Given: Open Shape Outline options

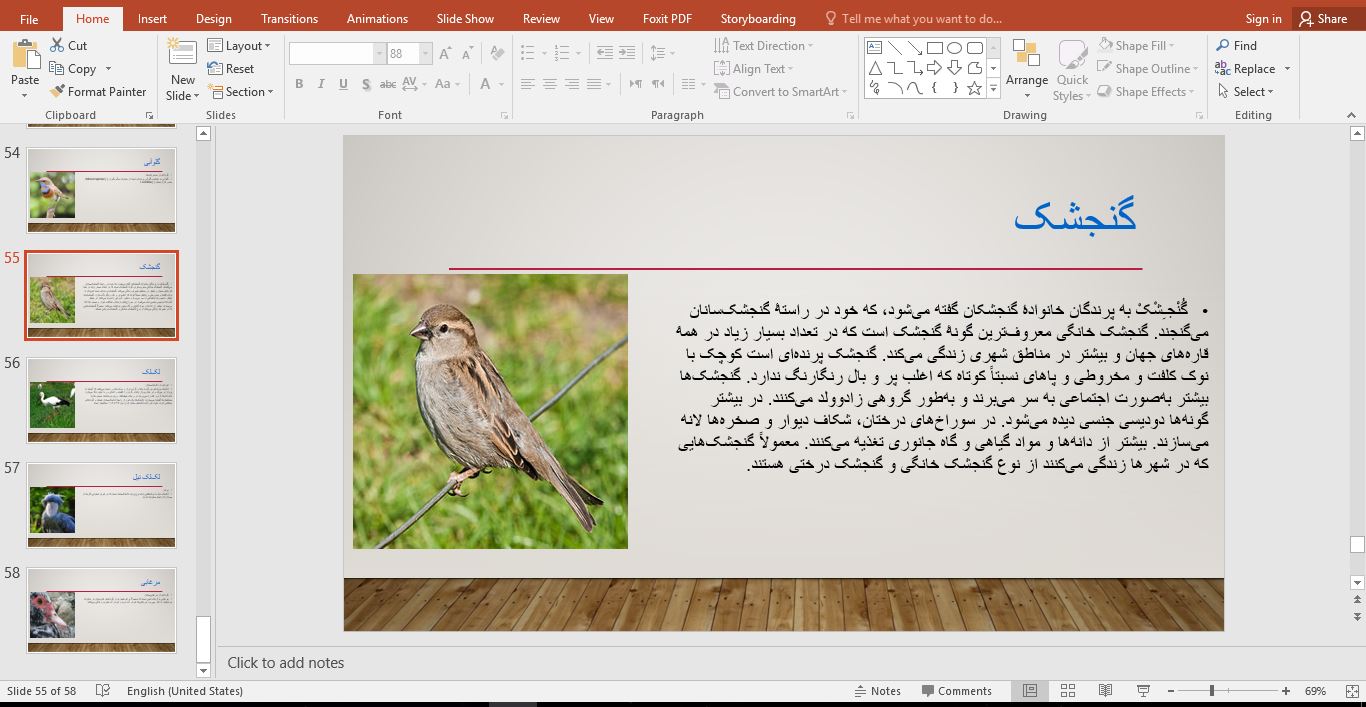Looking at the screenshot, I should tap(1148, 68).
